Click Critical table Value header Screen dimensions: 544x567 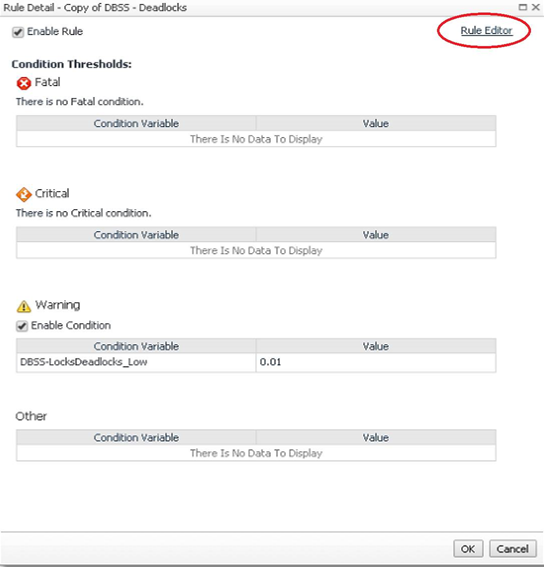[x=375, y=235]
